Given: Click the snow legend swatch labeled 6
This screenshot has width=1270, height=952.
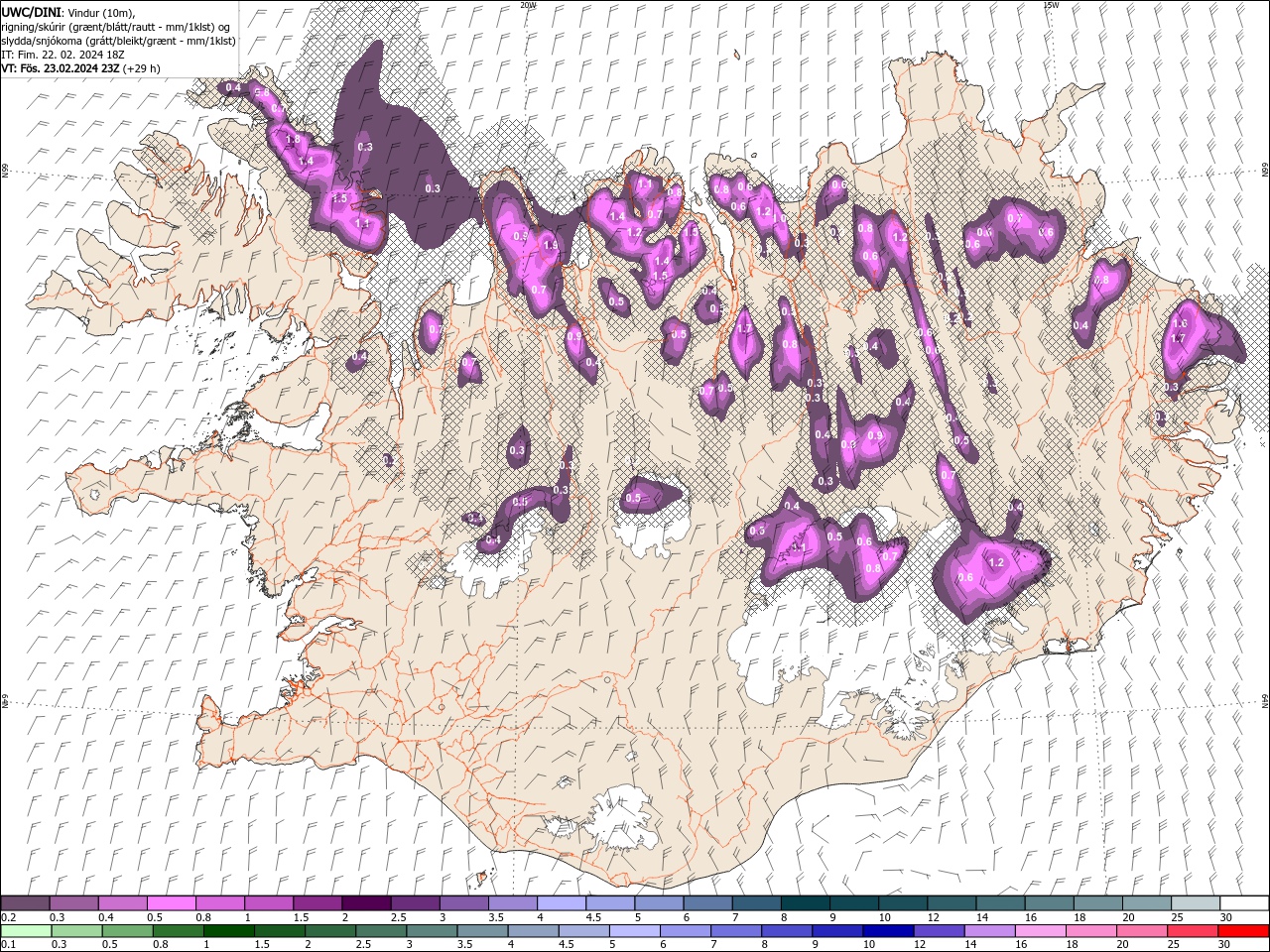Looking at the screenshot, I should coord(707,903).
